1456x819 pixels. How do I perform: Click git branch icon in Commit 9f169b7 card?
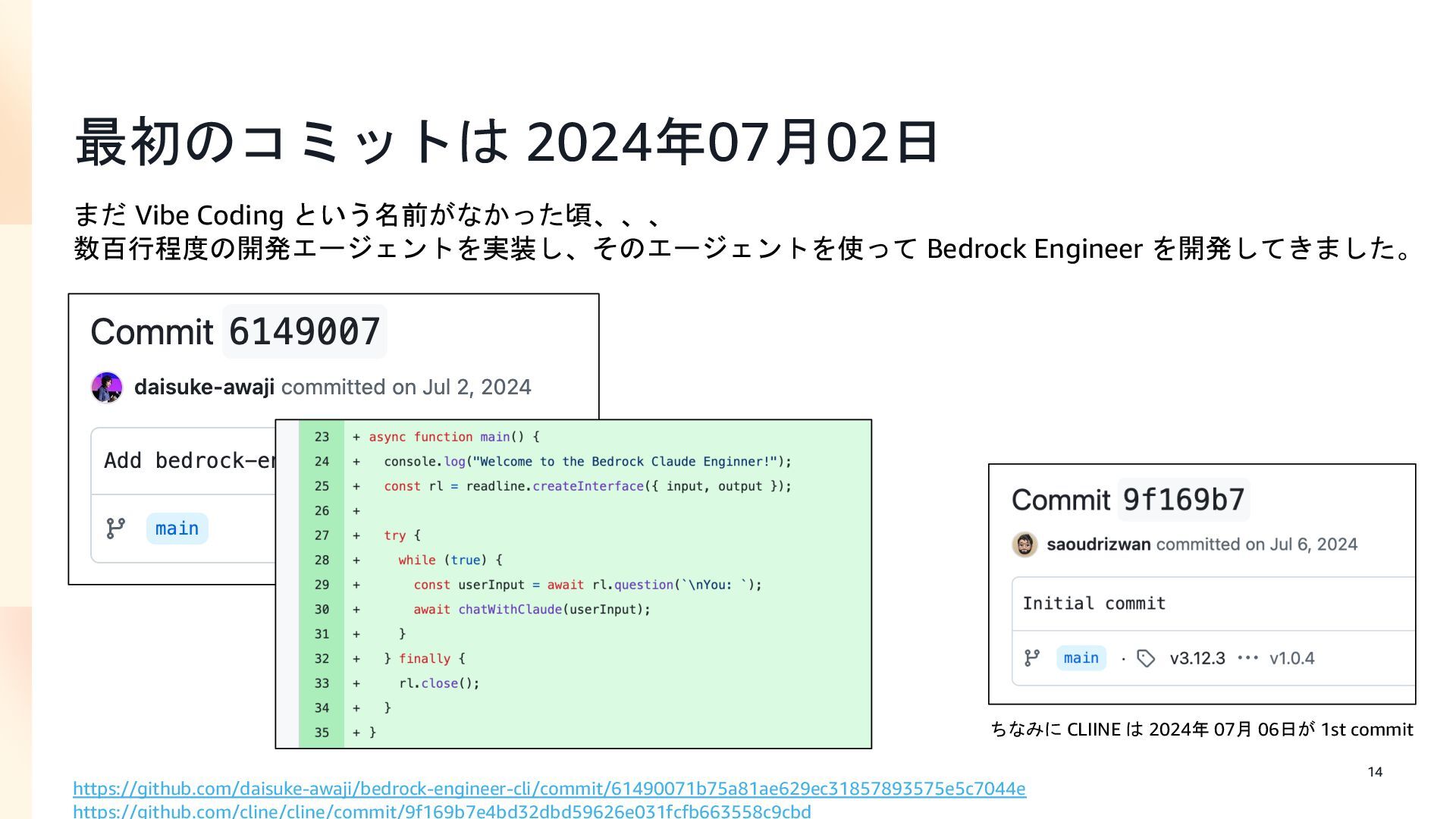[1032, 658]
